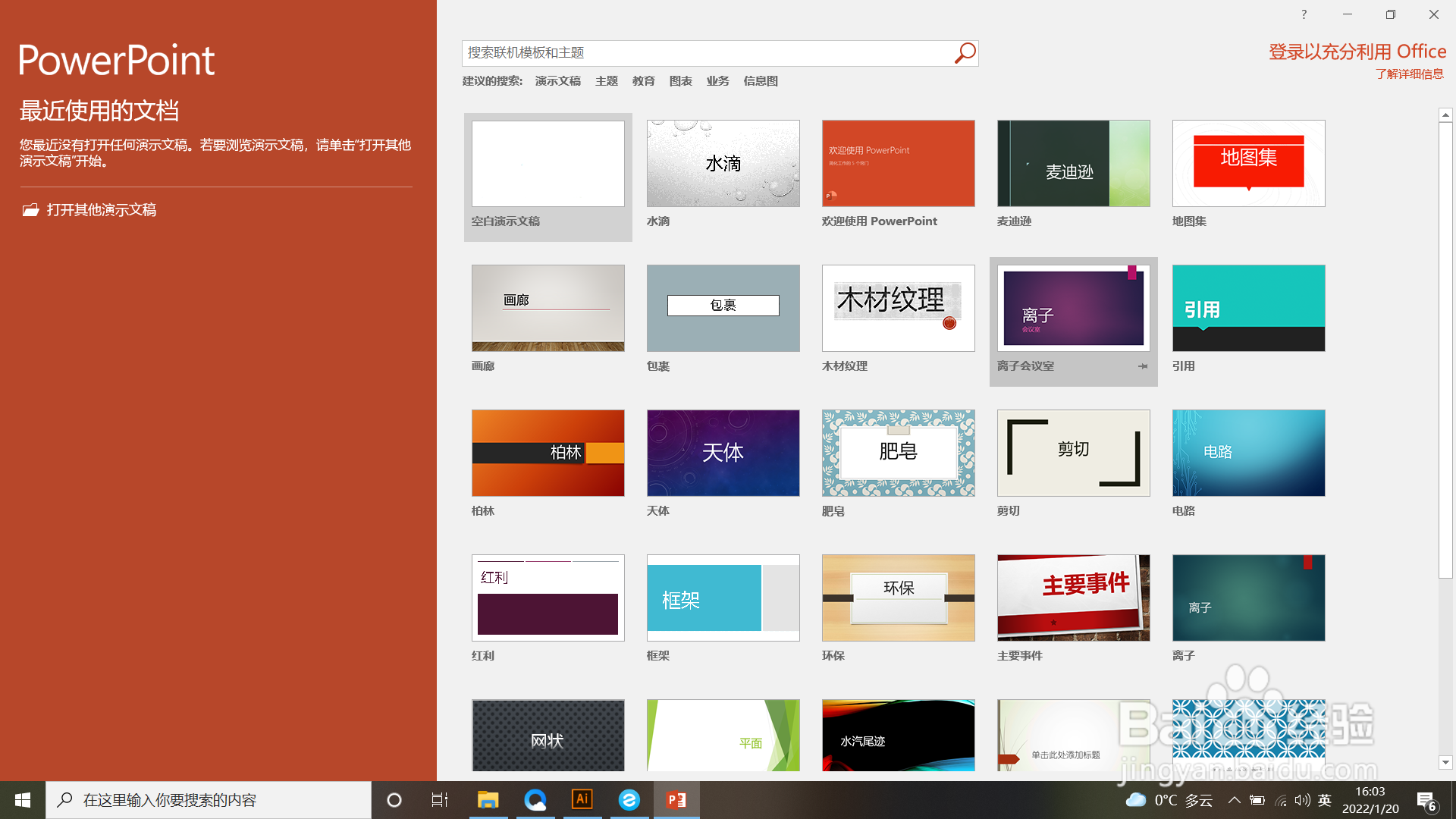Image resolution: width=1456 pixels, height=819 pixels.
Task: Click the pin icon next to 离子会议室
Action: pos(1143,366)
